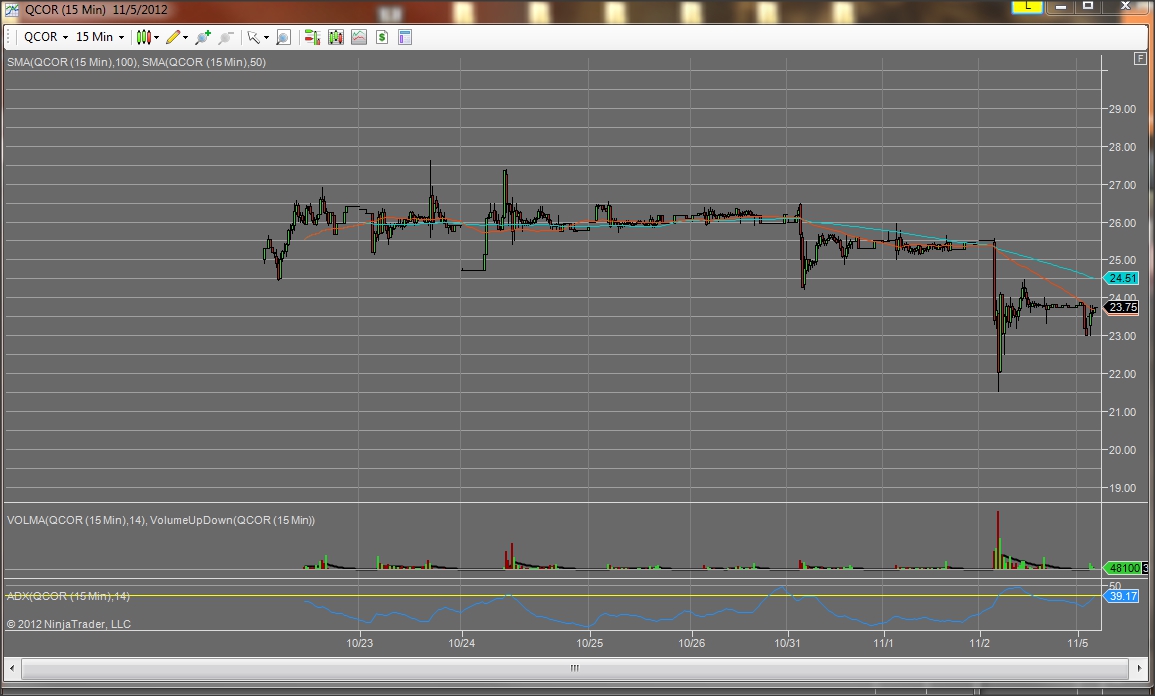Viewport: 1155px width, 696px height.
Task: Click the left arrow of horizontal scrollbar
Action: pos(12,669)
